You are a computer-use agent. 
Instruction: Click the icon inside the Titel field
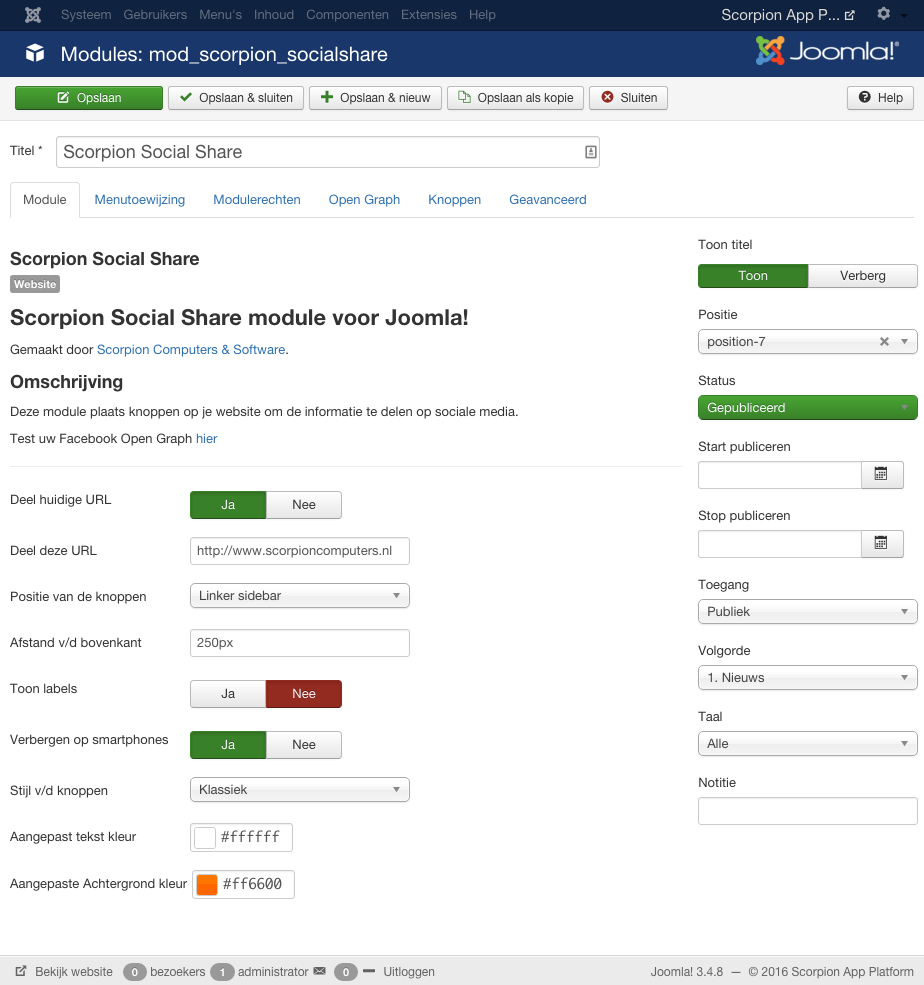590,152
